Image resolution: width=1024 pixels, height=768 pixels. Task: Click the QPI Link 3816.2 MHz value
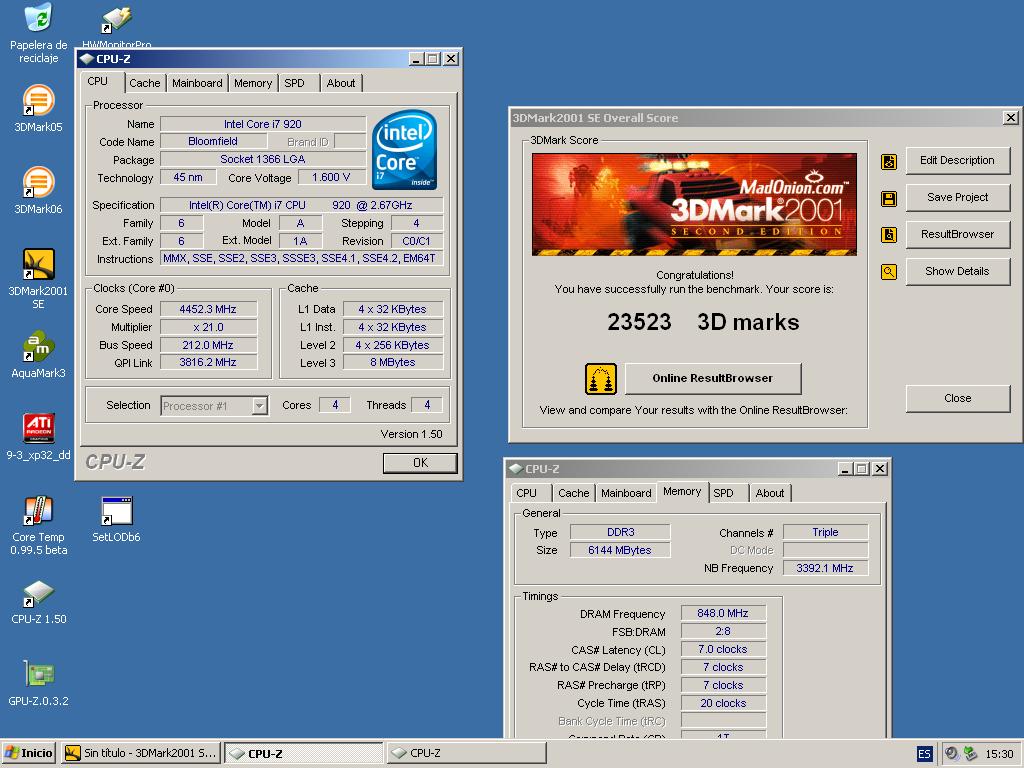point(208,362)
